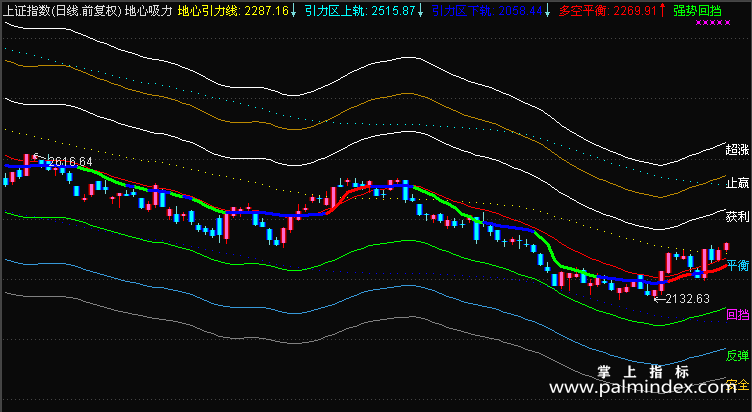This screenshot has height=412, width=752.
Task: Click the 超涨 band label
Action: (x=737, y=150)
